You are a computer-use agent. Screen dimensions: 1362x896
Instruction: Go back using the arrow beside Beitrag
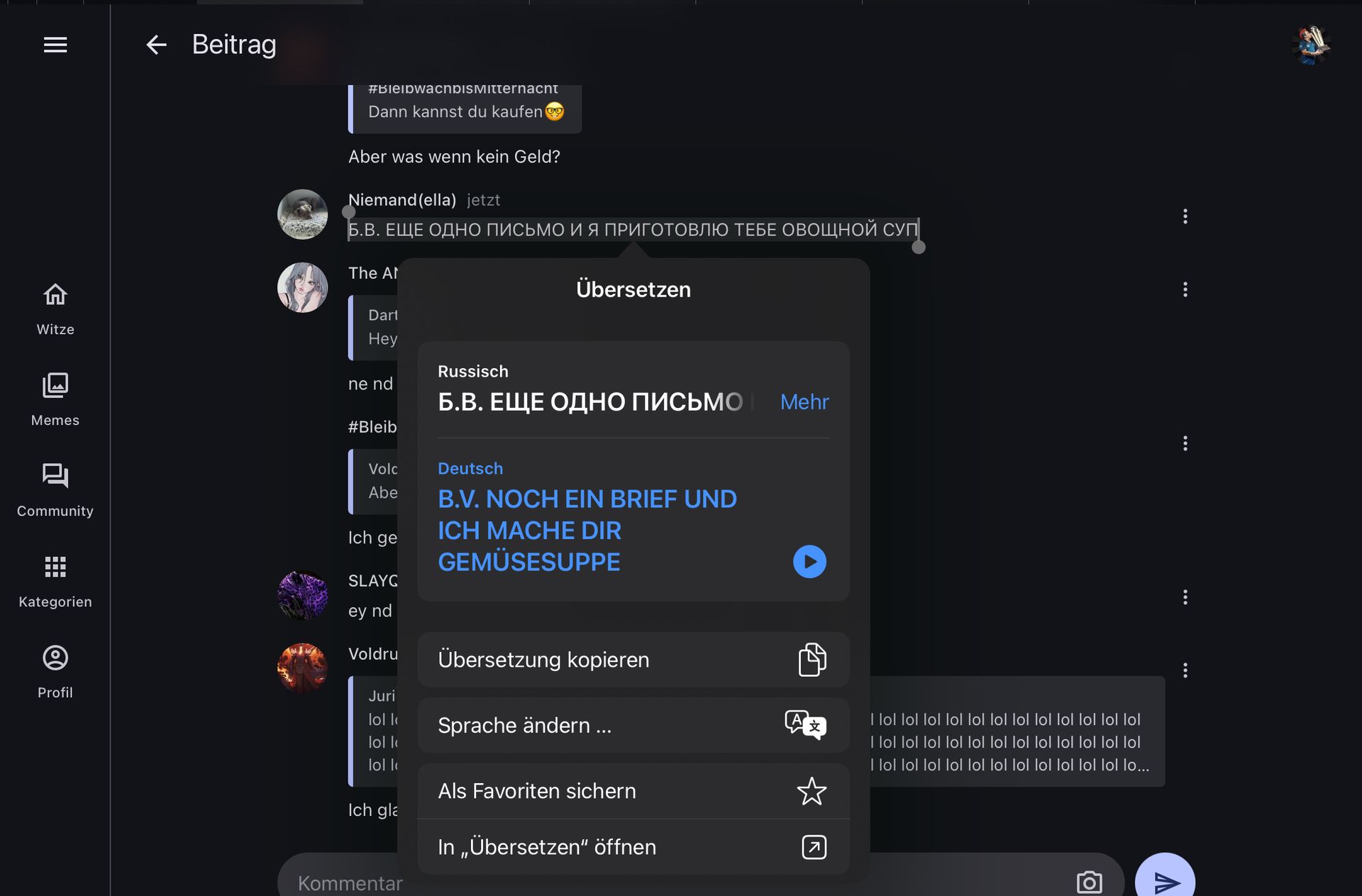click(156, 45)
